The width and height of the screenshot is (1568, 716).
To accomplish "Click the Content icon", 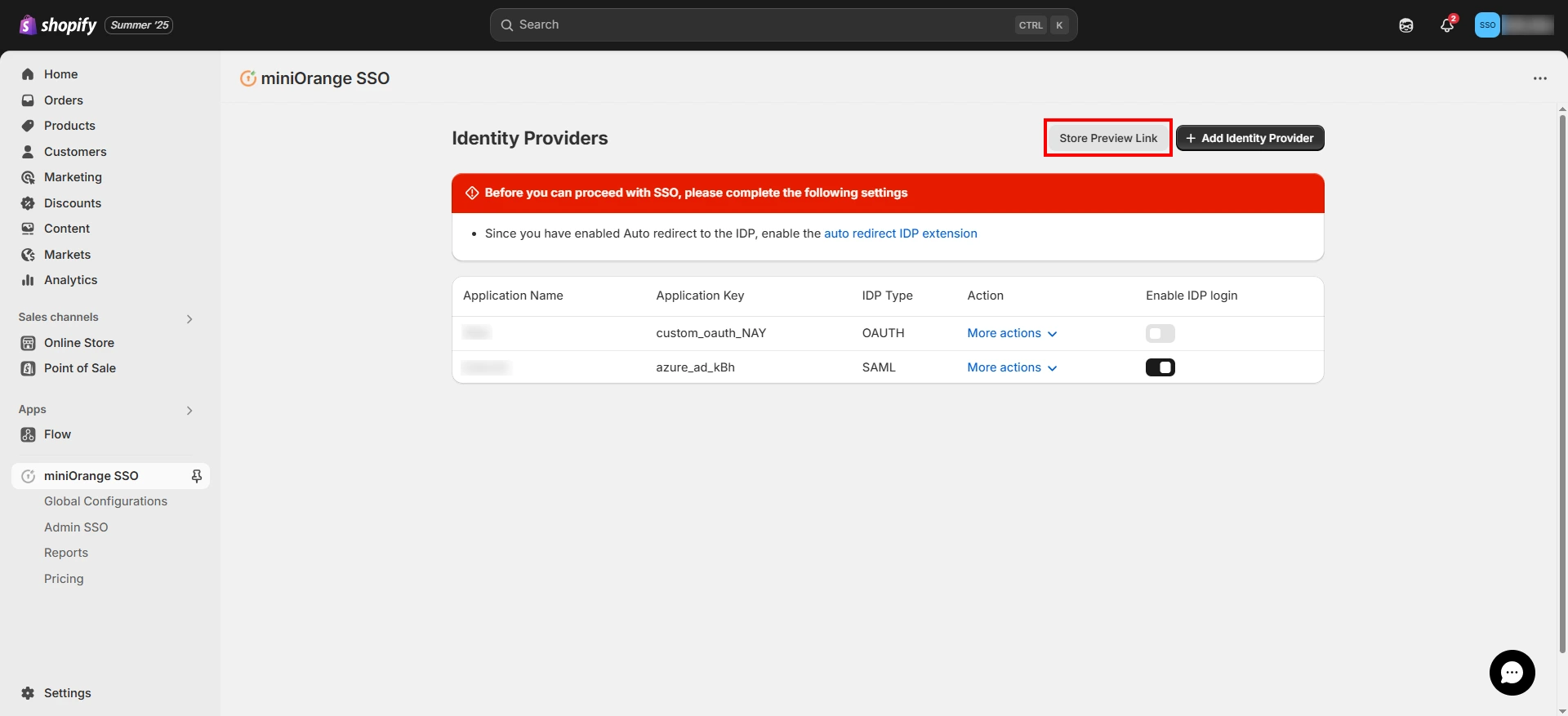I will coord(28,229).
